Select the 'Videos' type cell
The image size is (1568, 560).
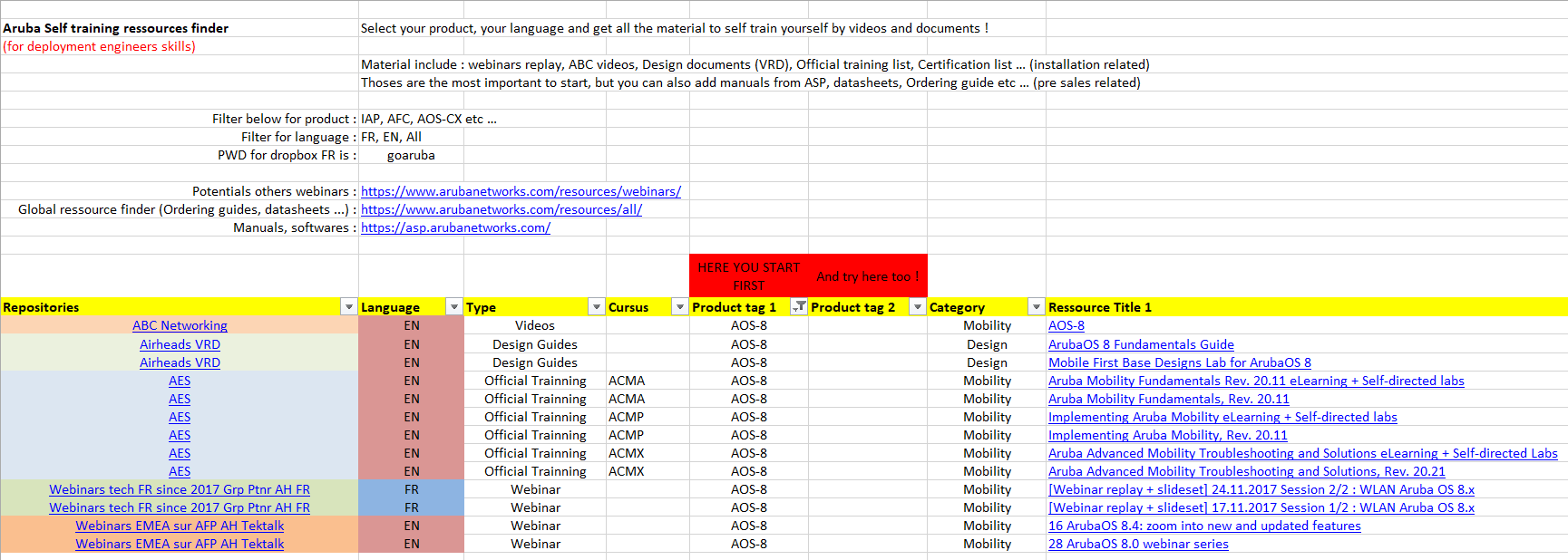[x=535, y=325]
